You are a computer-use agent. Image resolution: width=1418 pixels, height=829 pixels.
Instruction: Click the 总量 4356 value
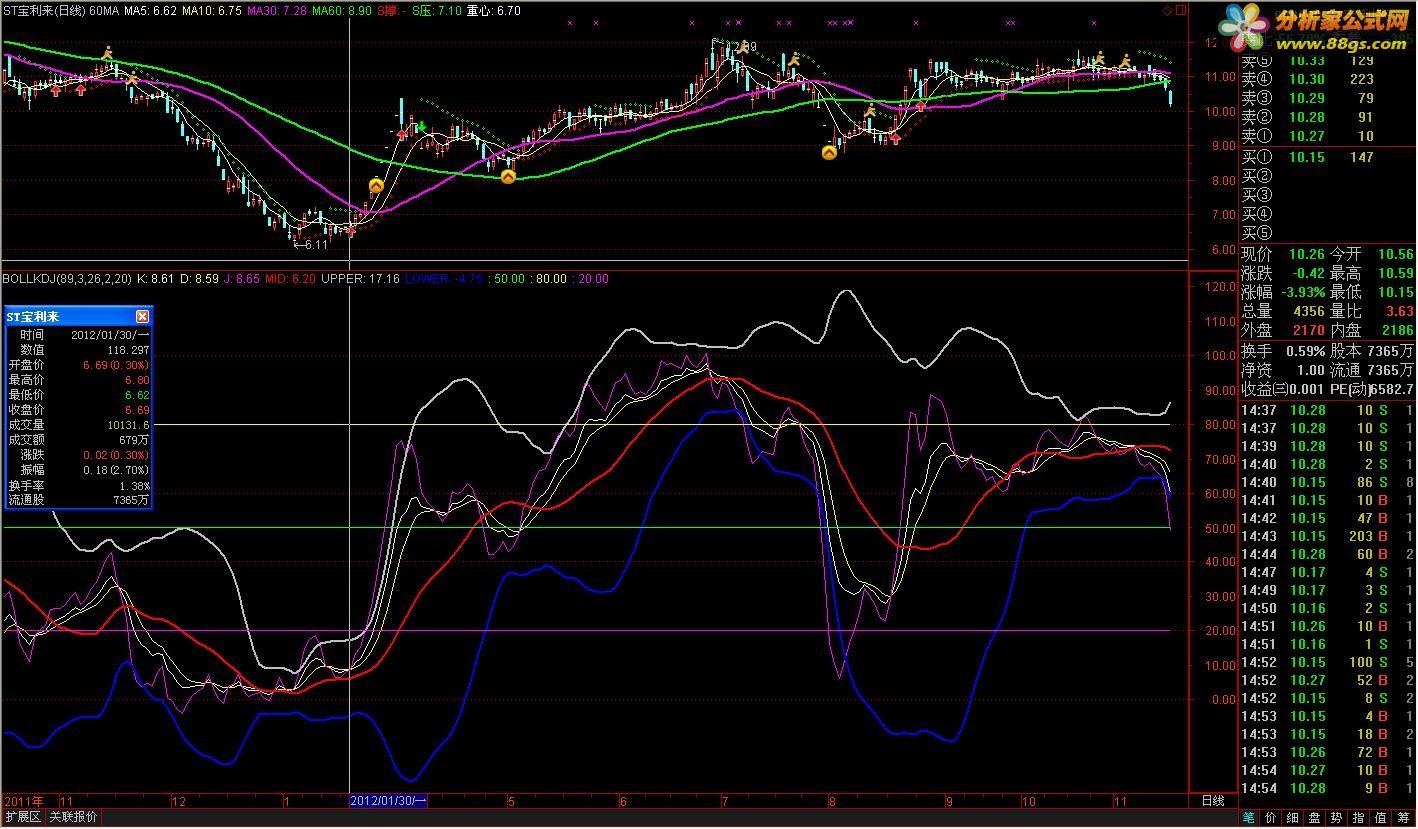click(1309, 311)
